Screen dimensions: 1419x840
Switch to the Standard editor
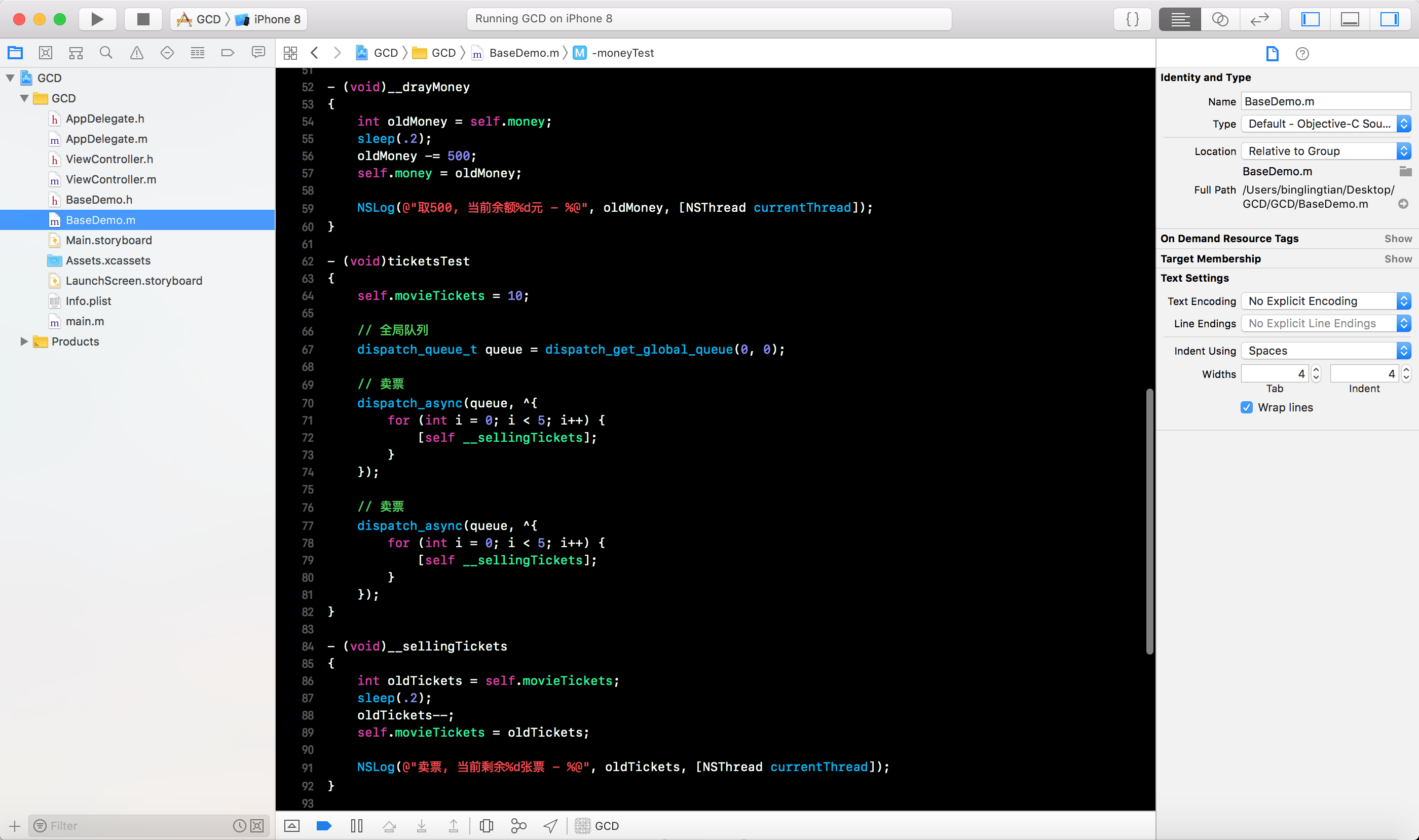click(1180, 19)
